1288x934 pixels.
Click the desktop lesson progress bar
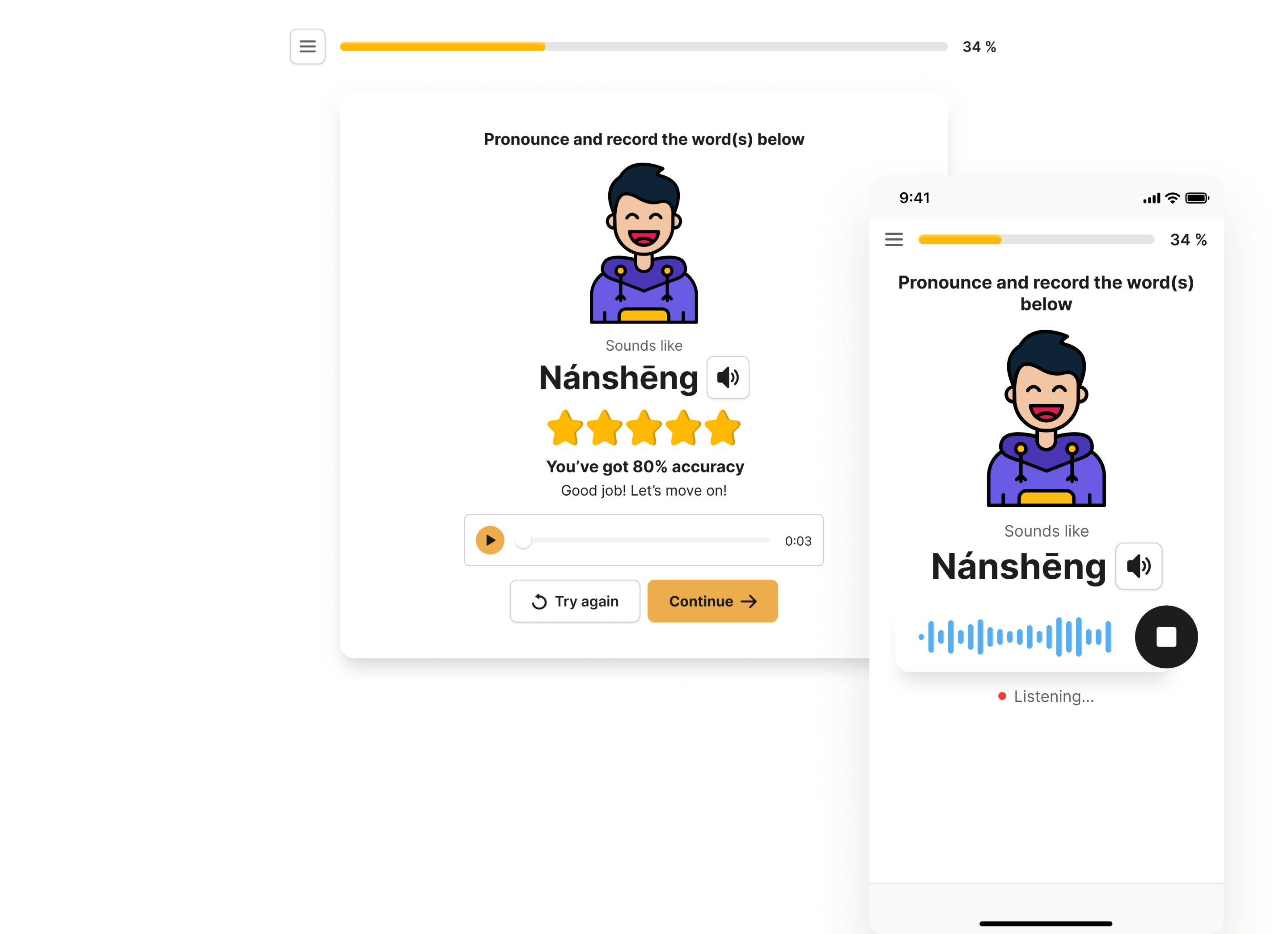click(x=644, y=47)
